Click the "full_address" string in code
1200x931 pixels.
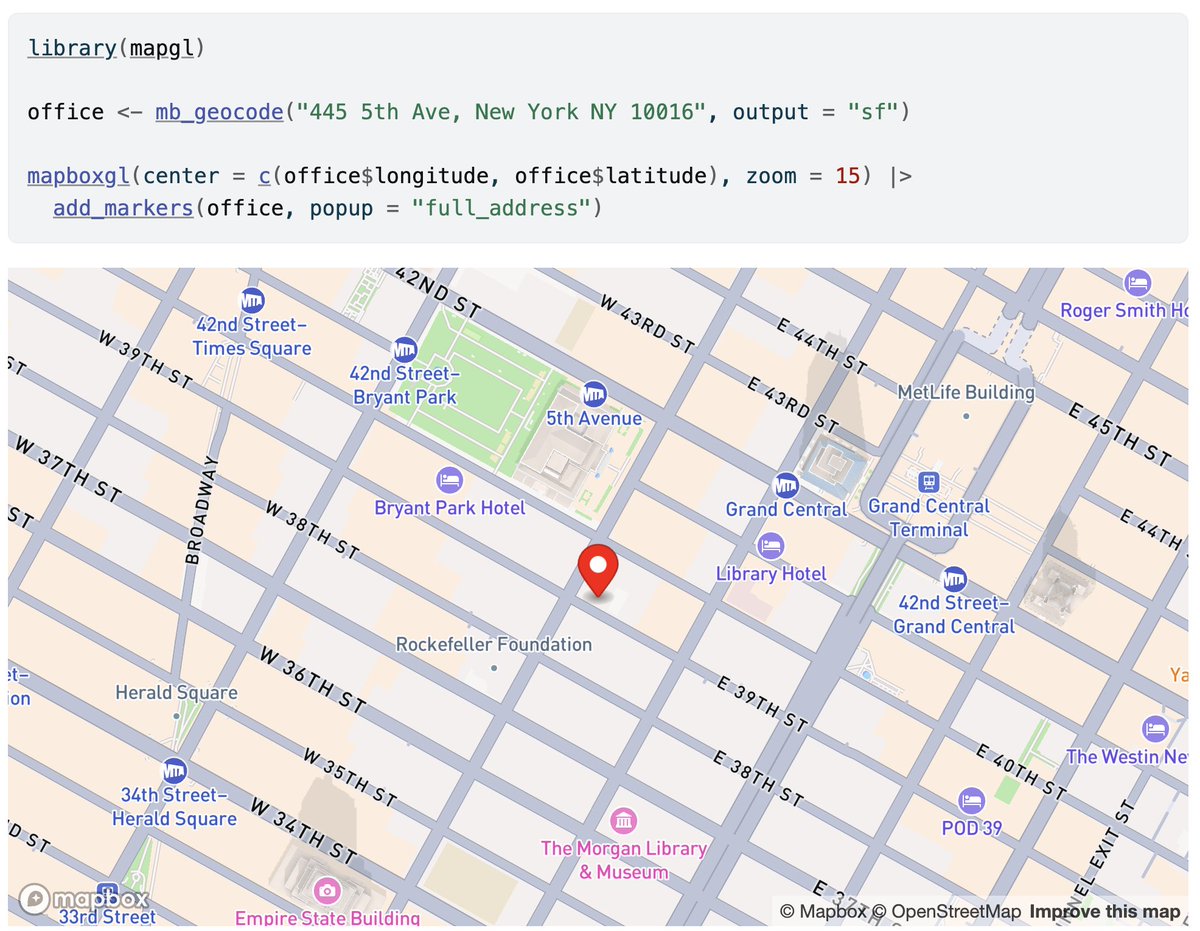point(503,208)
